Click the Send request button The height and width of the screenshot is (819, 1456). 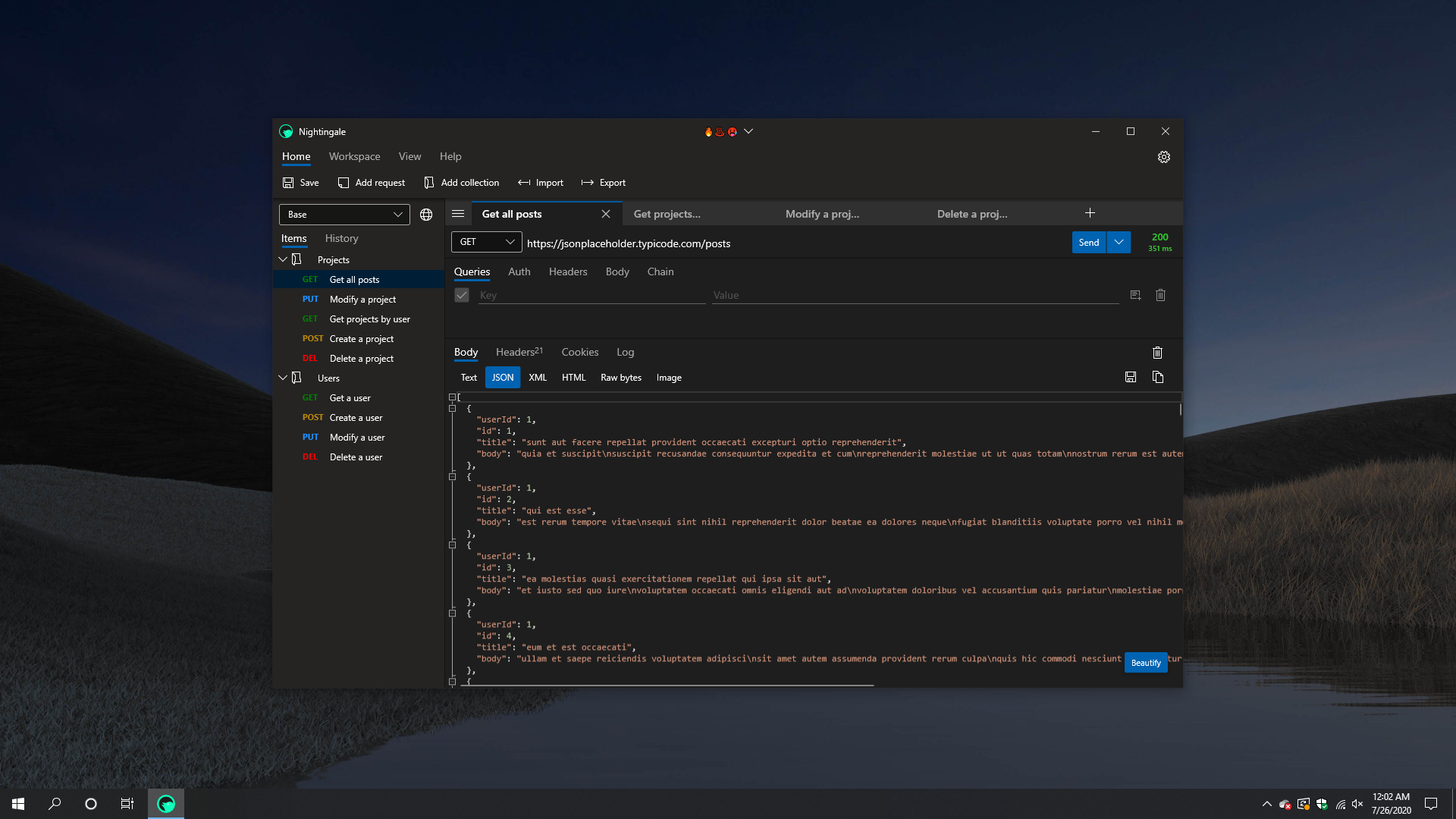[1088, 243]
